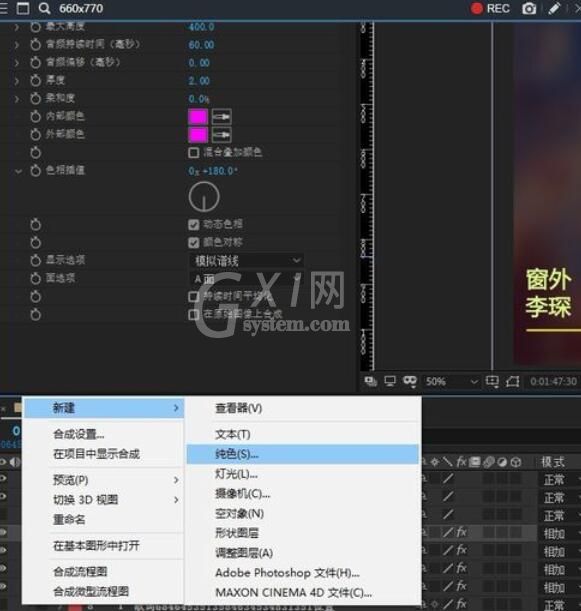Screen dimensions: 581x611
Task: Click the 60.00 audio duration value
Action: pyautogui.click(x=201, y=45)
